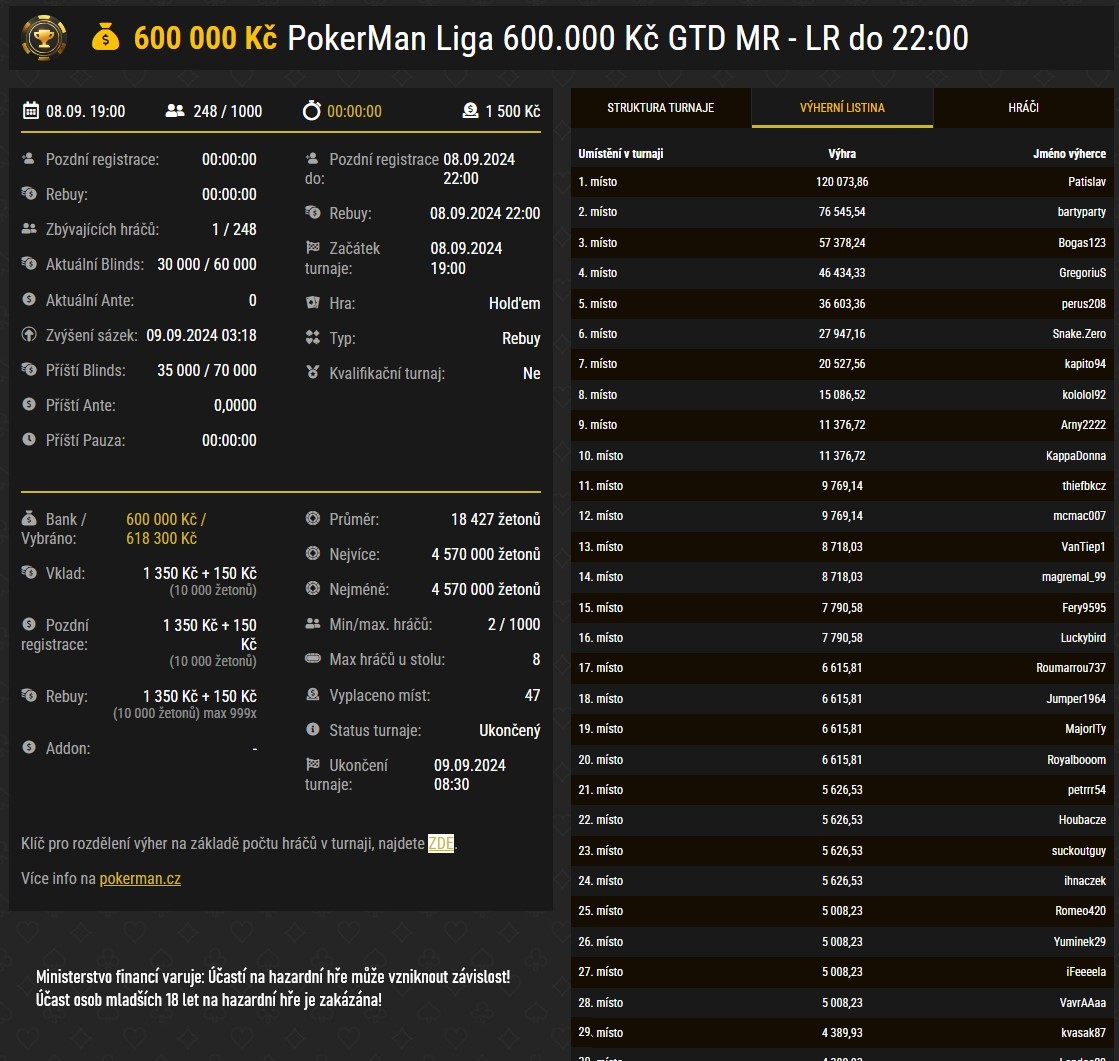Image resolution: width=1119 pixels, height=1061 pixels.
Task: Click the icon beside Zvýšení sázek
Action: click(x=29, y=334)
